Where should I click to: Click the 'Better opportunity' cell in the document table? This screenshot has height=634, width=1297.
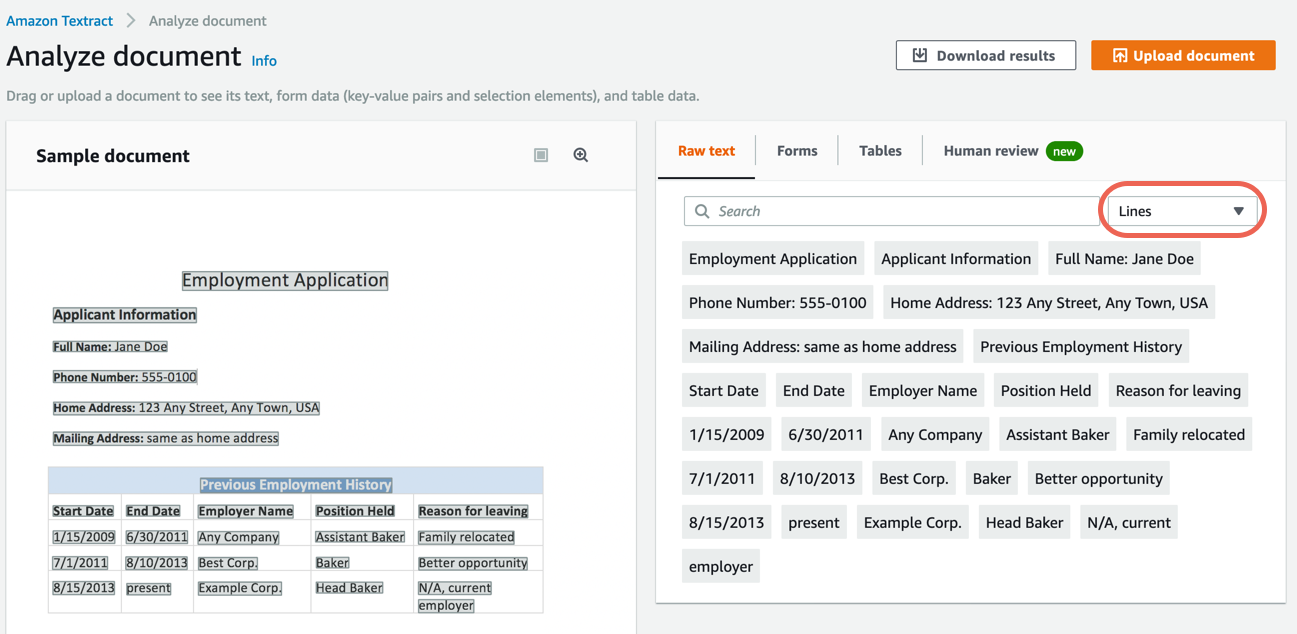point(473,563)
